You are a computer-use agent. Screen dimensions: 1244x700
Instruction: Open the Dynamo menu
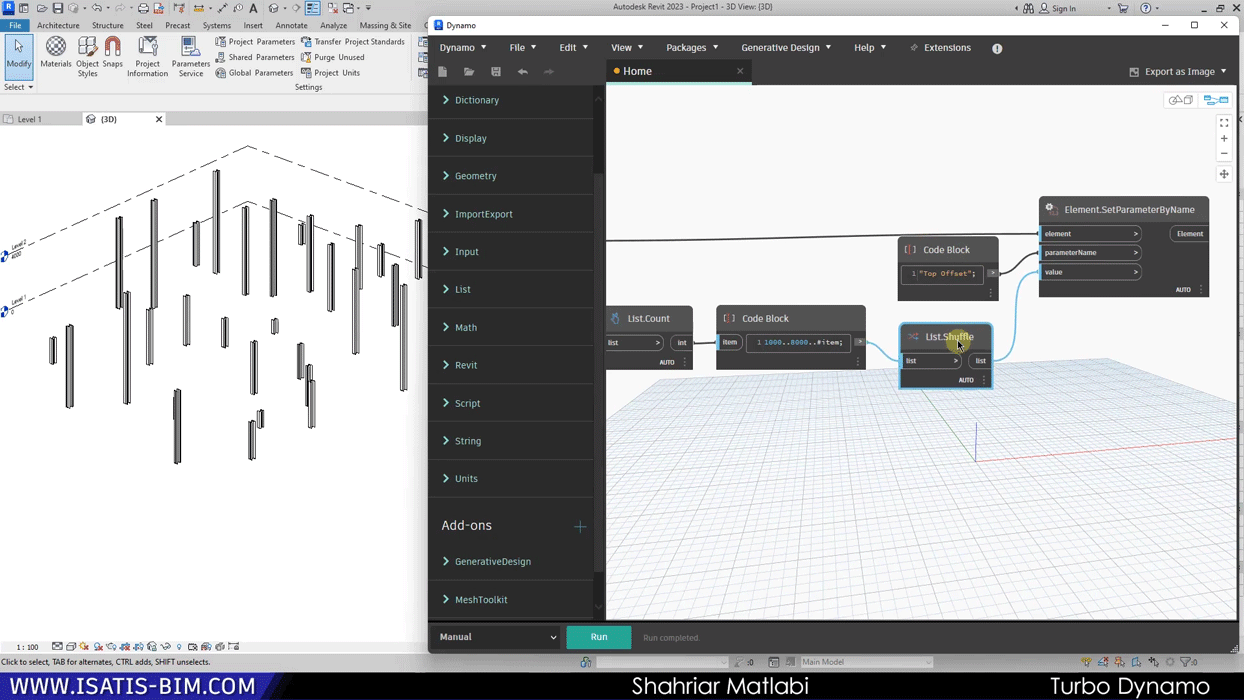(x=463, y=48)
